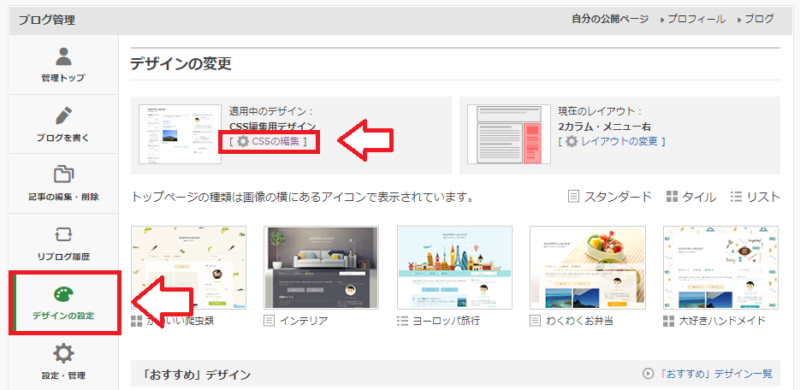Viewport: 800px width, 390px height.
Task: Click folder icon for 記事の編集・削除
Action: click(x=63, y=174)
